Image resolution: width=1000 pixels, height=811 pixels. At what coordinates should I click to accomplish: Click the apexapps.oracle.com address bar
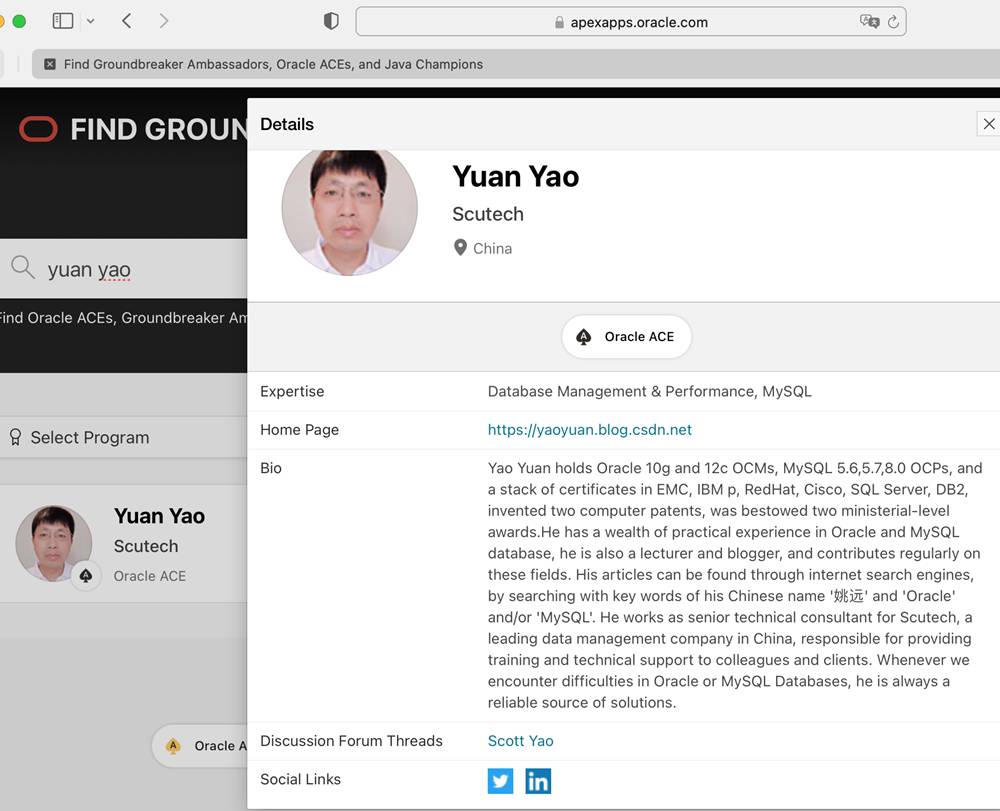click(x=631, y=22)
